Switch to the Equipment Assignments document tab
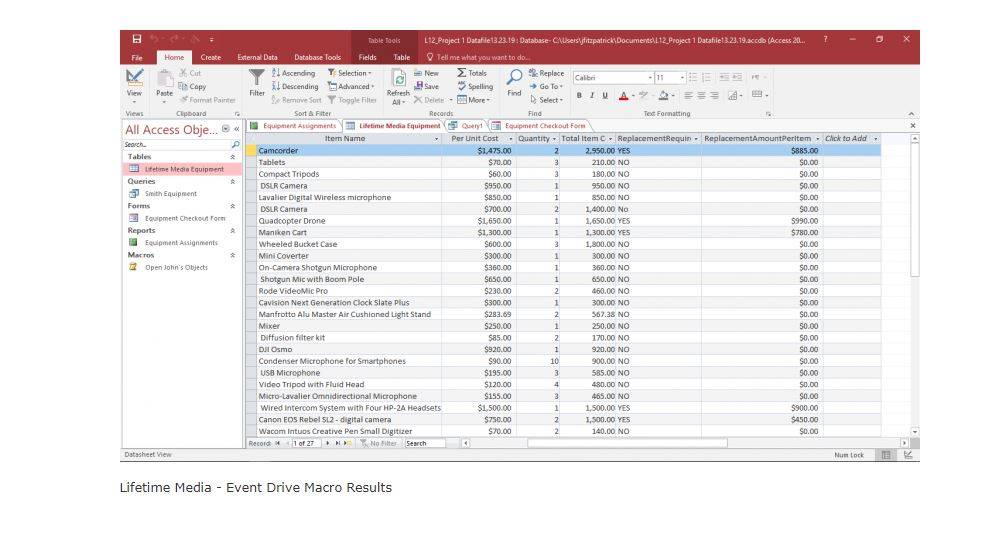Screen dimensions: 991x541 [294, 126]
